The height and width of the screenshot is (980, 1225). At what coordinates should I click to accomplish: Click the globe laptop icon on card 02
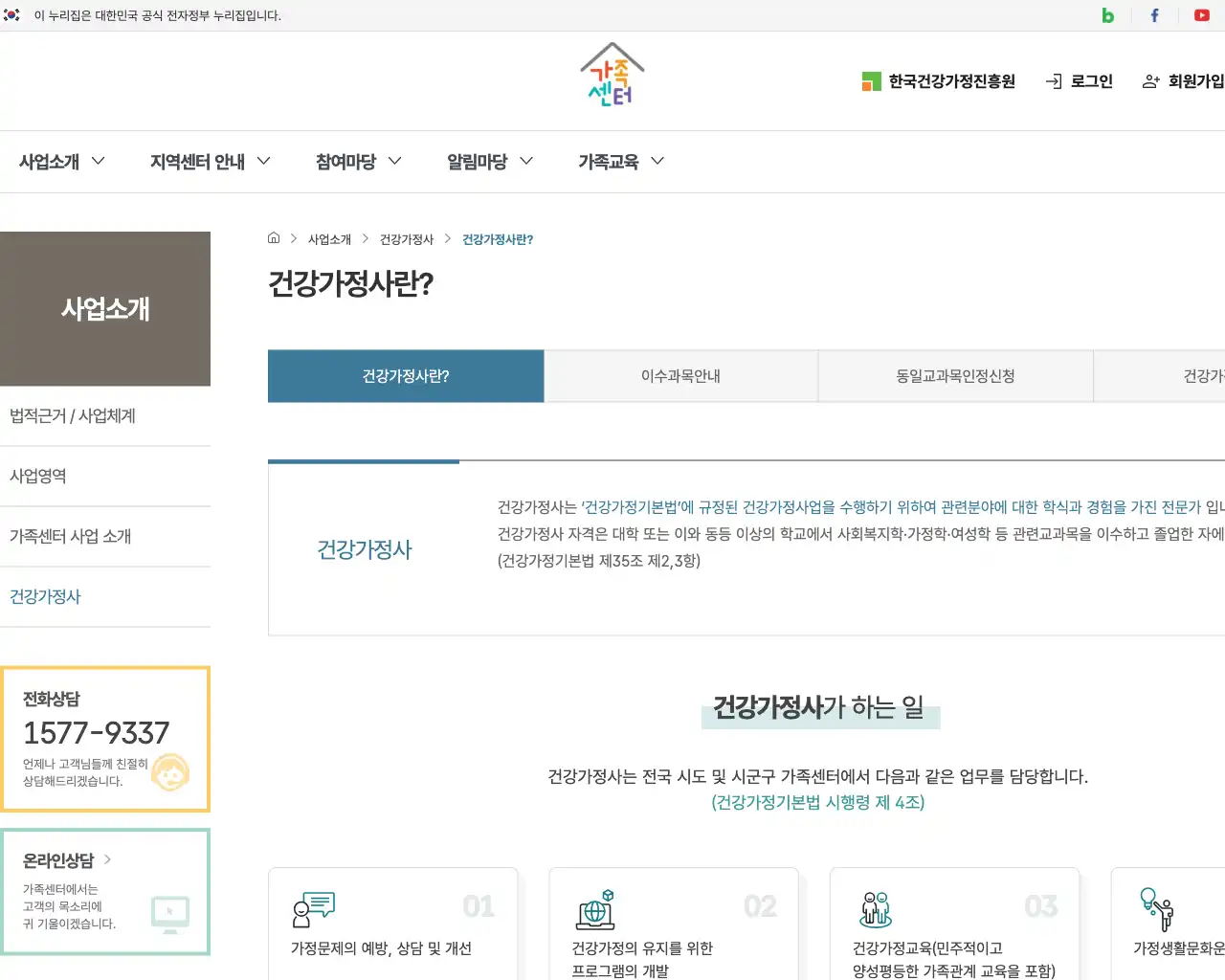(595, 909)
